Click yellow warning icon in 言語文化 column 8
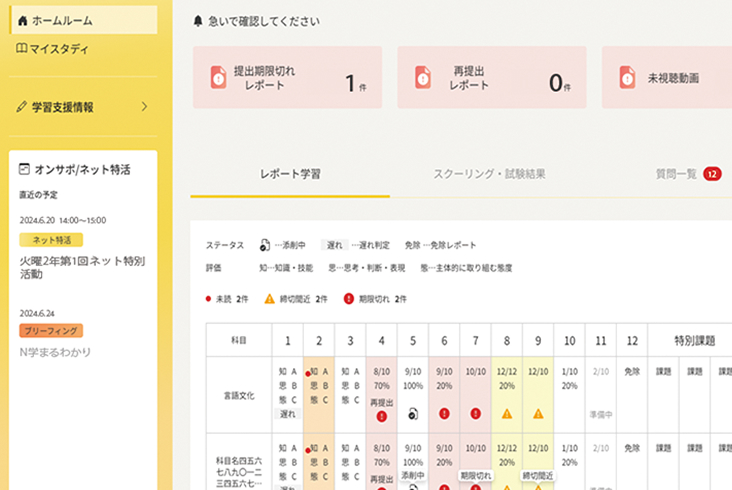The height and width of the screenshot is (490, 732). (507, 412)
